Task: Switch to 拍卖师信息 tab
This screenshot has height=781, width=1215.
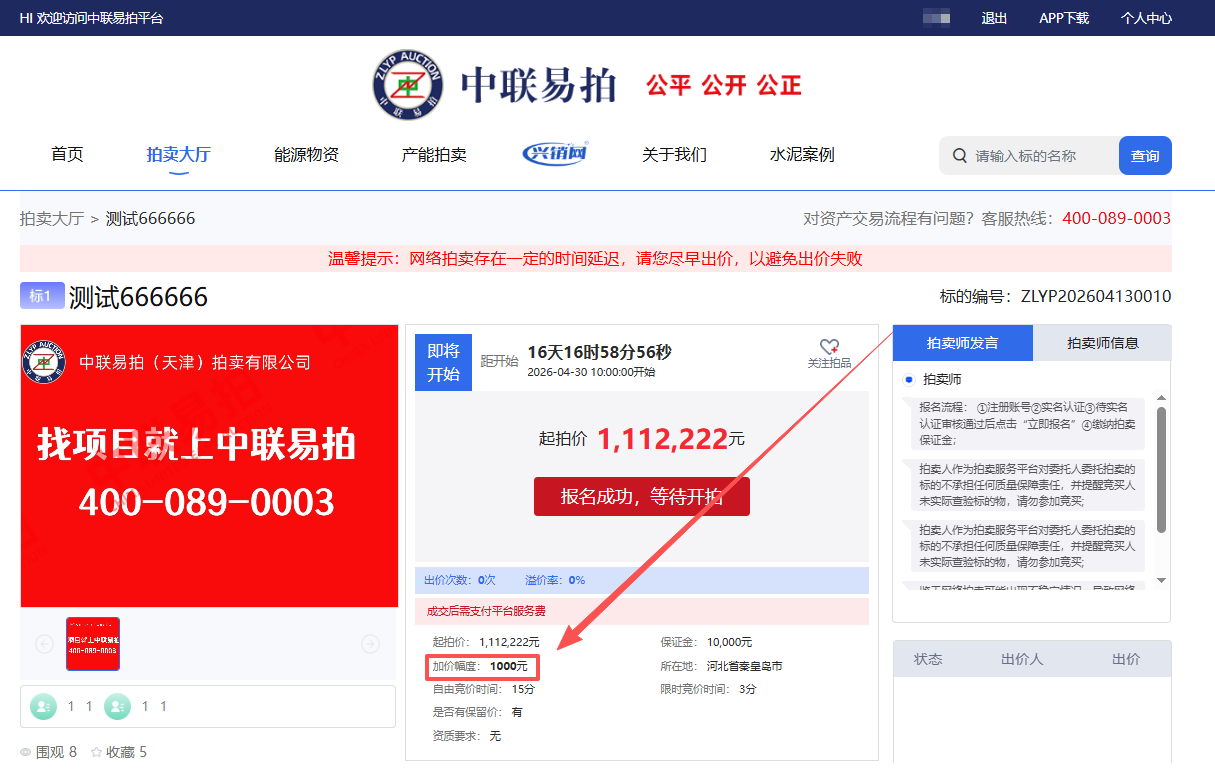Action: (x=1102, y=343)
